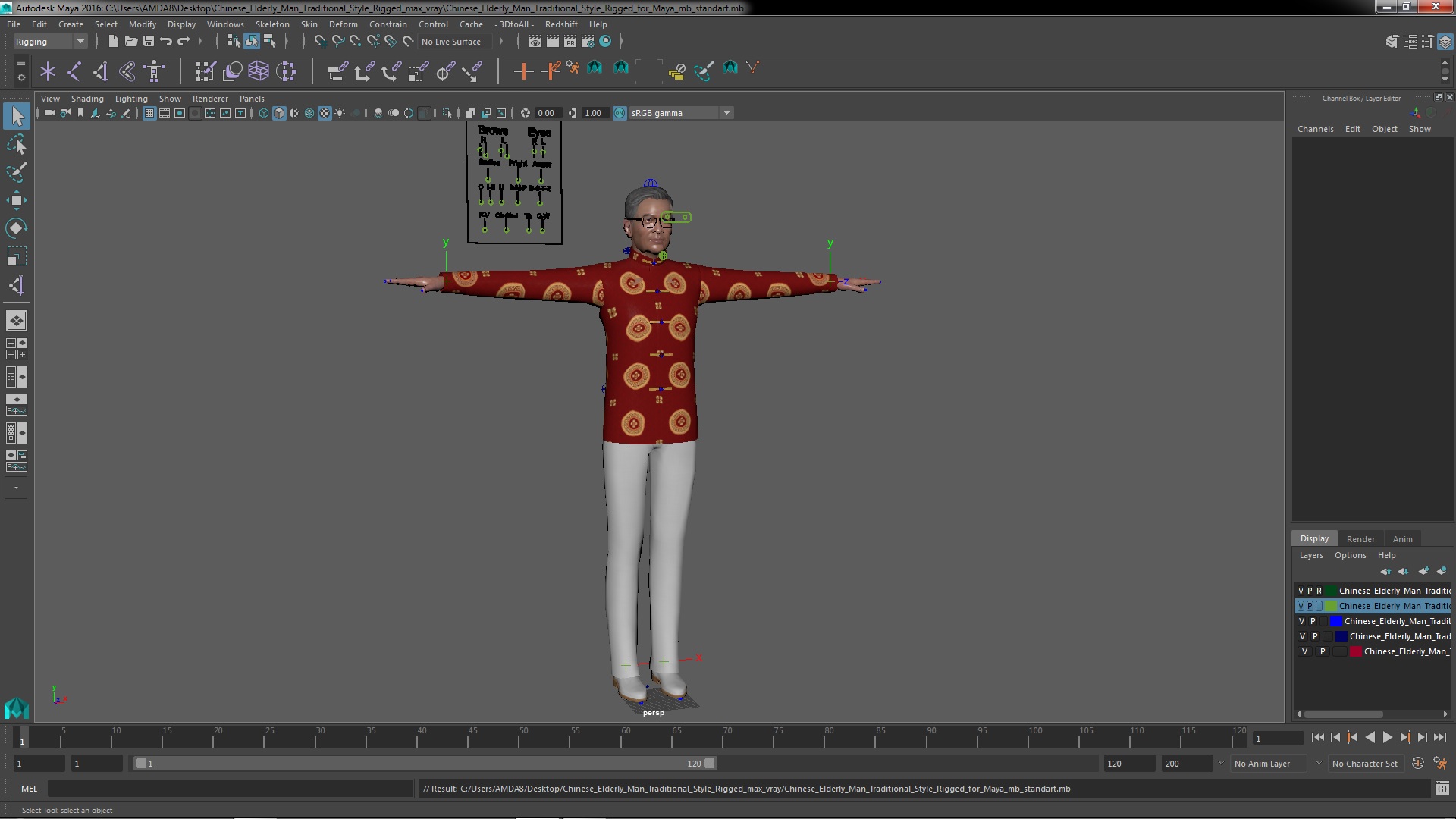Click the Parent constraint shelf icon
The image size is (1456, 819).
pos(337,71)
